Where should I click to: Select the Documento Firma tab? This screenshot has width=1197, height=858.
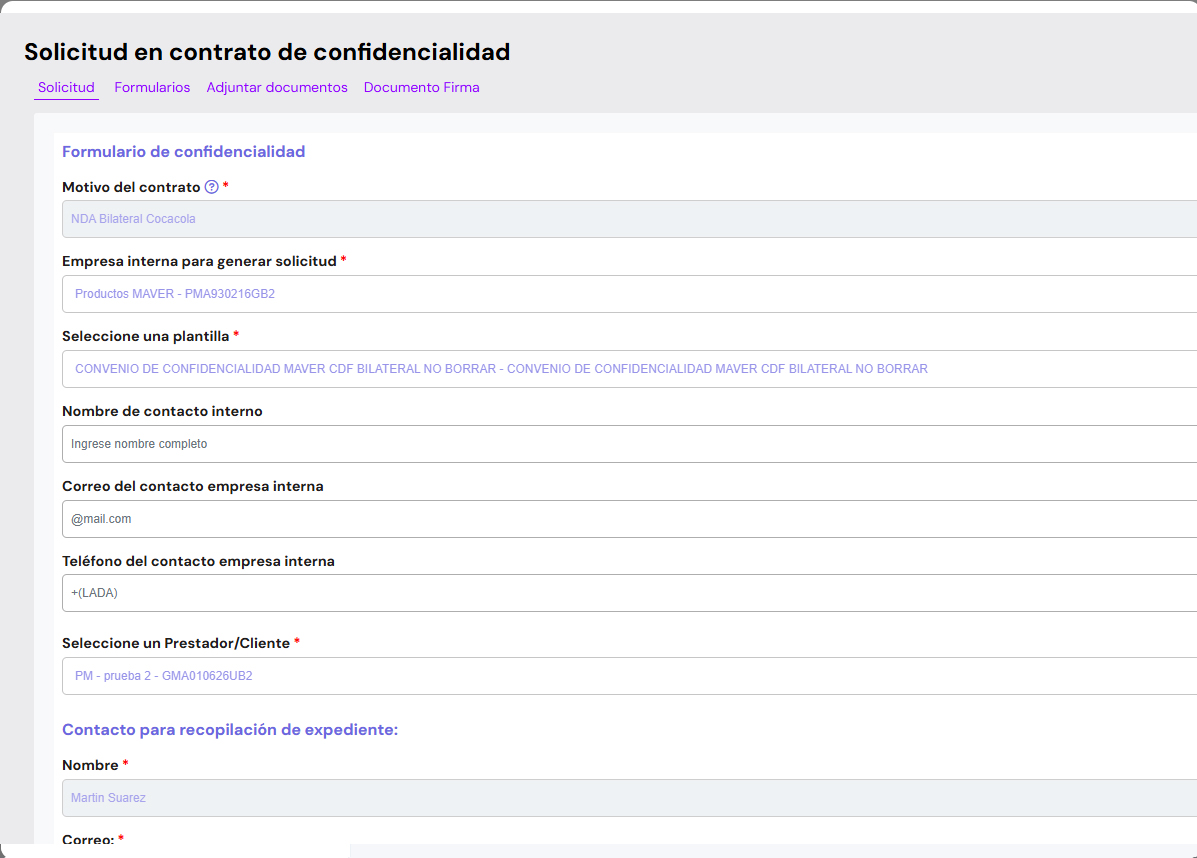pyautogui.click(x=421, y=87)
